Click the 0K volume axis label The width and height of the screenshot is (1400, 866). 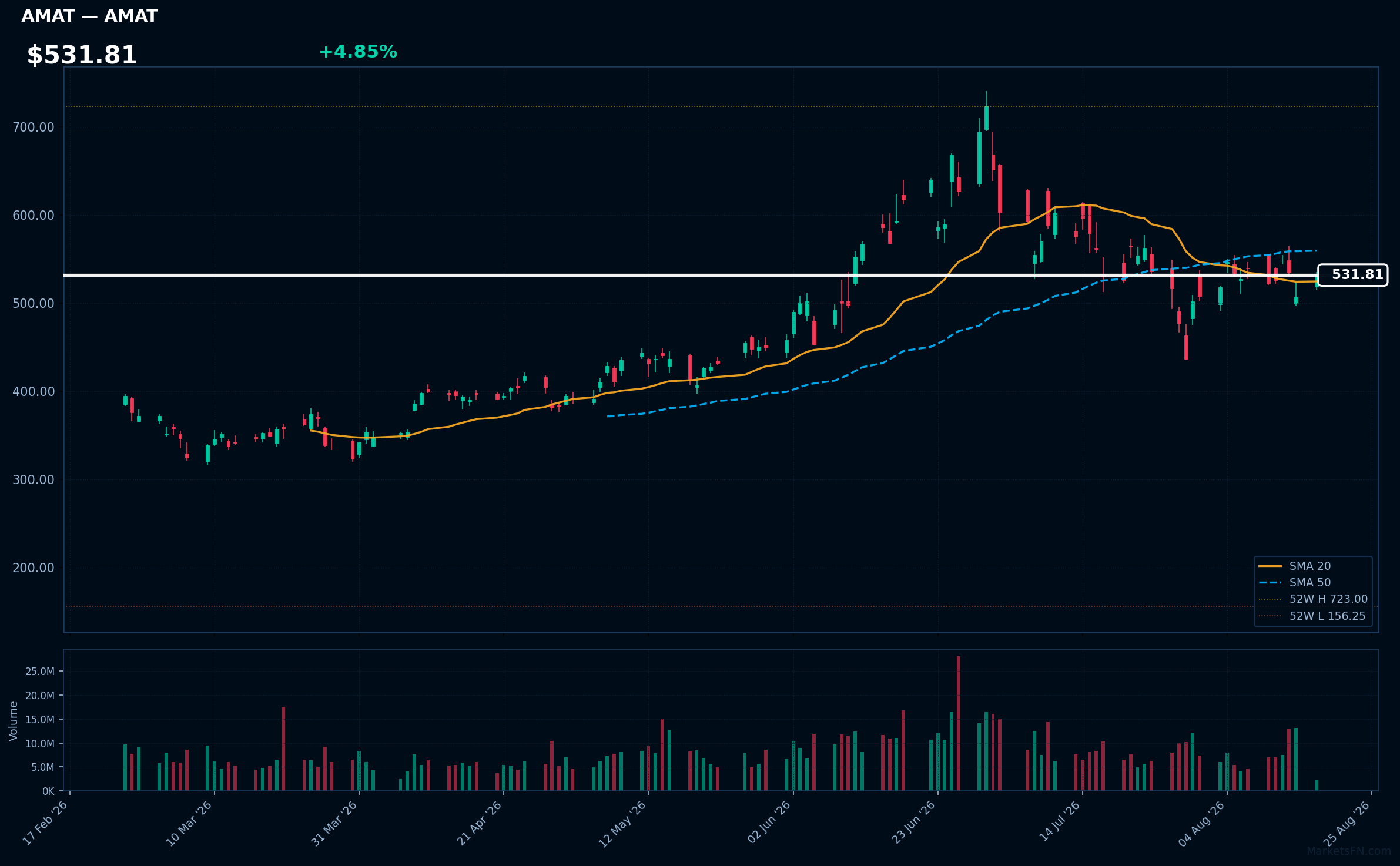coord(48,791)
